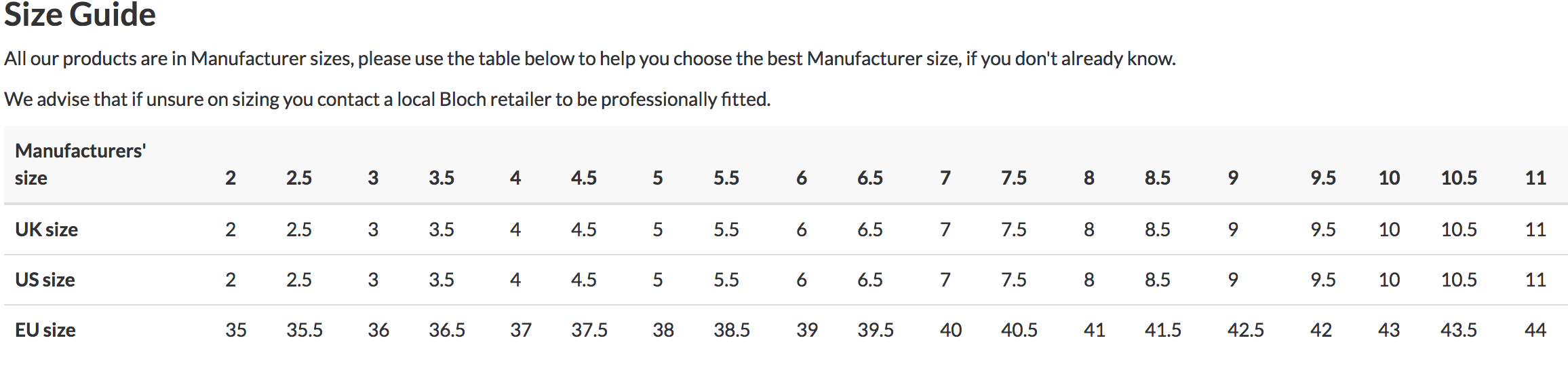Select the EU size 42.5 cell
The width and height of the screenshot is (1568, 368).
1245,330
